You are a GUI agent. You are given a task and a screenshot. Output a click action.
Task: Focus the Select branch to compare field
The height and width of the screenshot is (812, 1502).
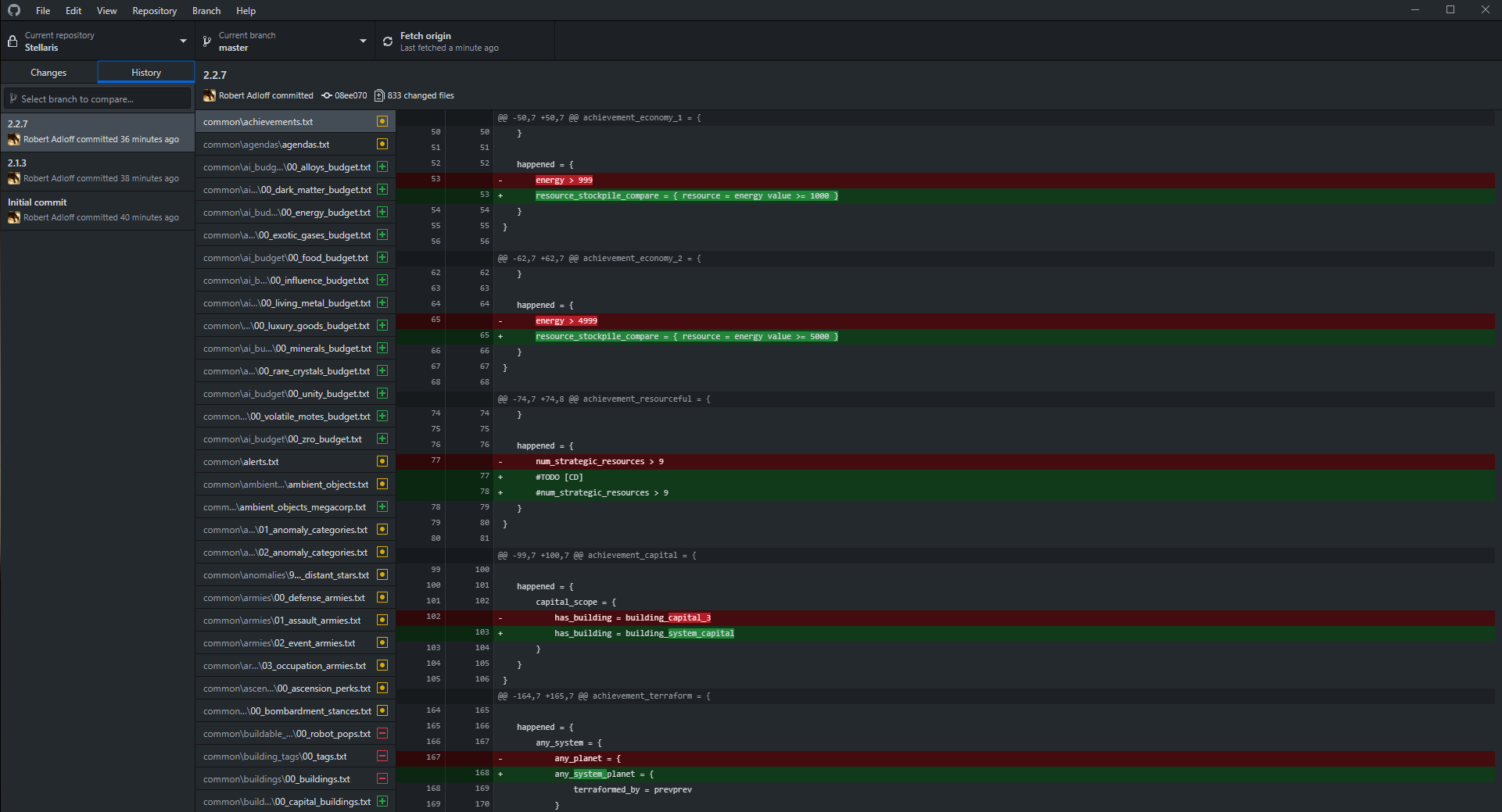point(97,98)
